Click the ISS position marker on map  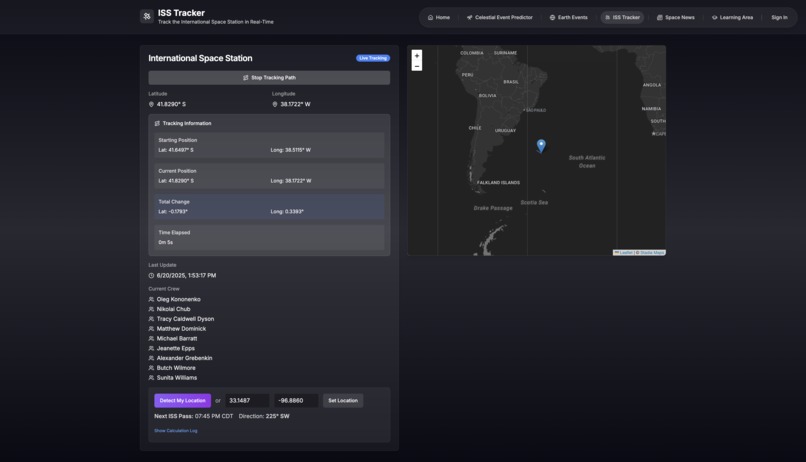click(x=541, y=146)
